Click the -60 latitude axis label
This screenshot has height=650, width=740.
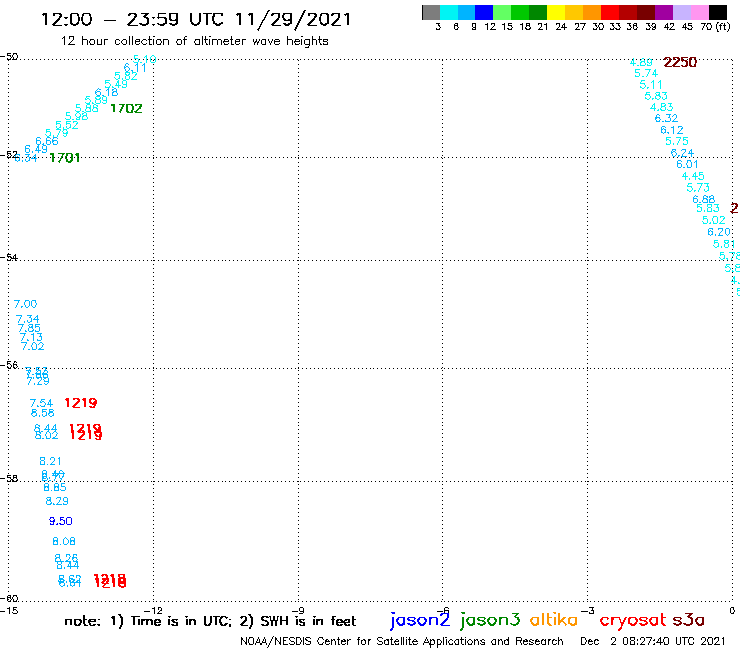point(9,599)
